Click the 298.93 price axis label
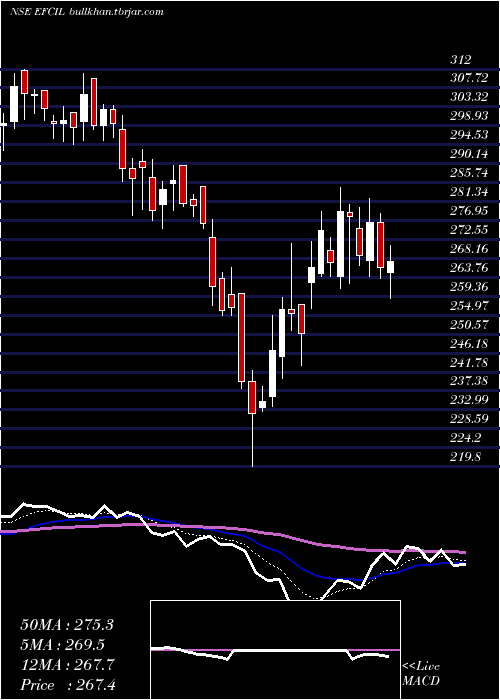Screen dimensions: 500x700 click(470, 116)
